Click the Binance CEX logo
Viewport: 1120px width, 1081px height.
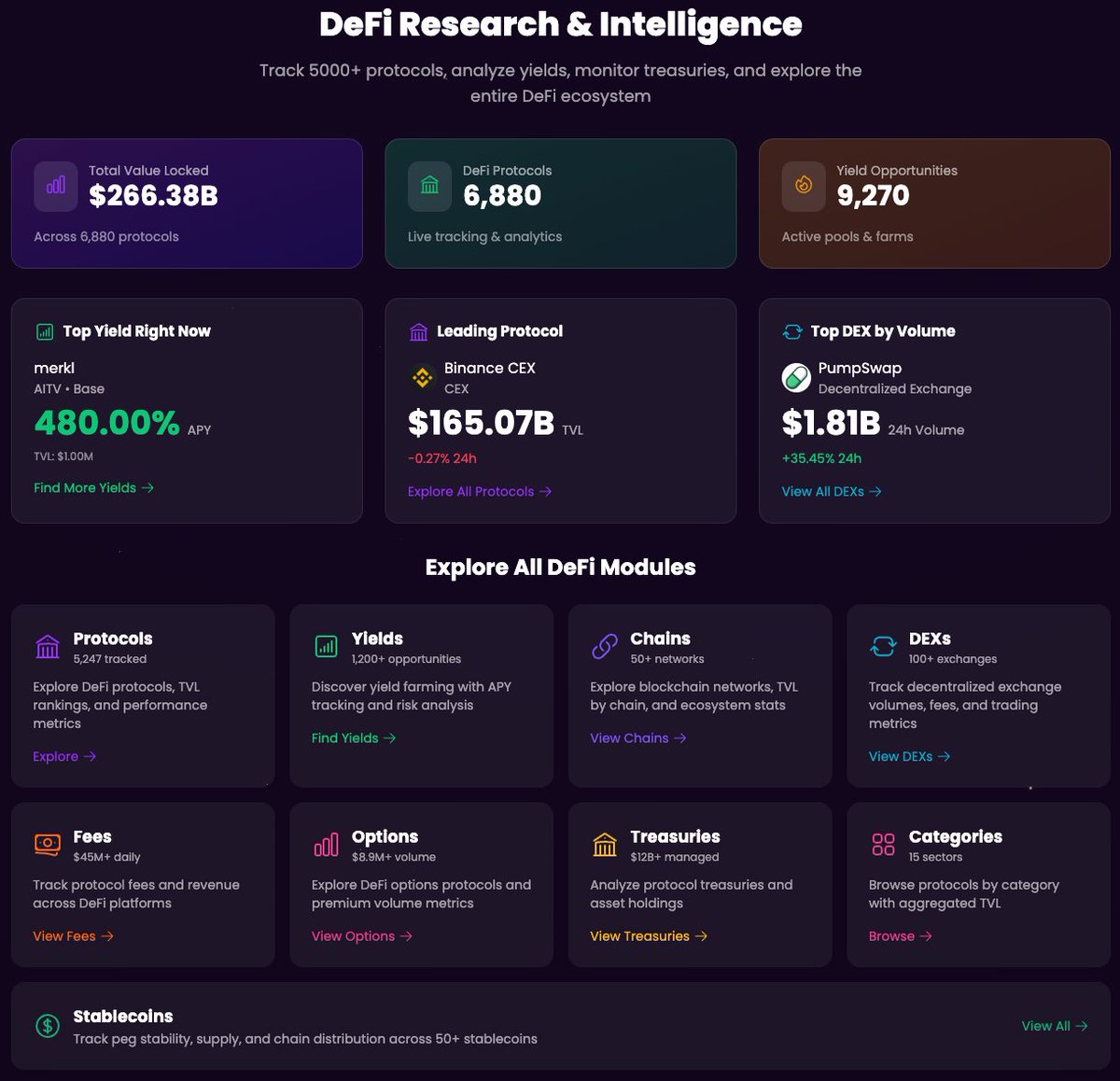(x=423, y=377)
